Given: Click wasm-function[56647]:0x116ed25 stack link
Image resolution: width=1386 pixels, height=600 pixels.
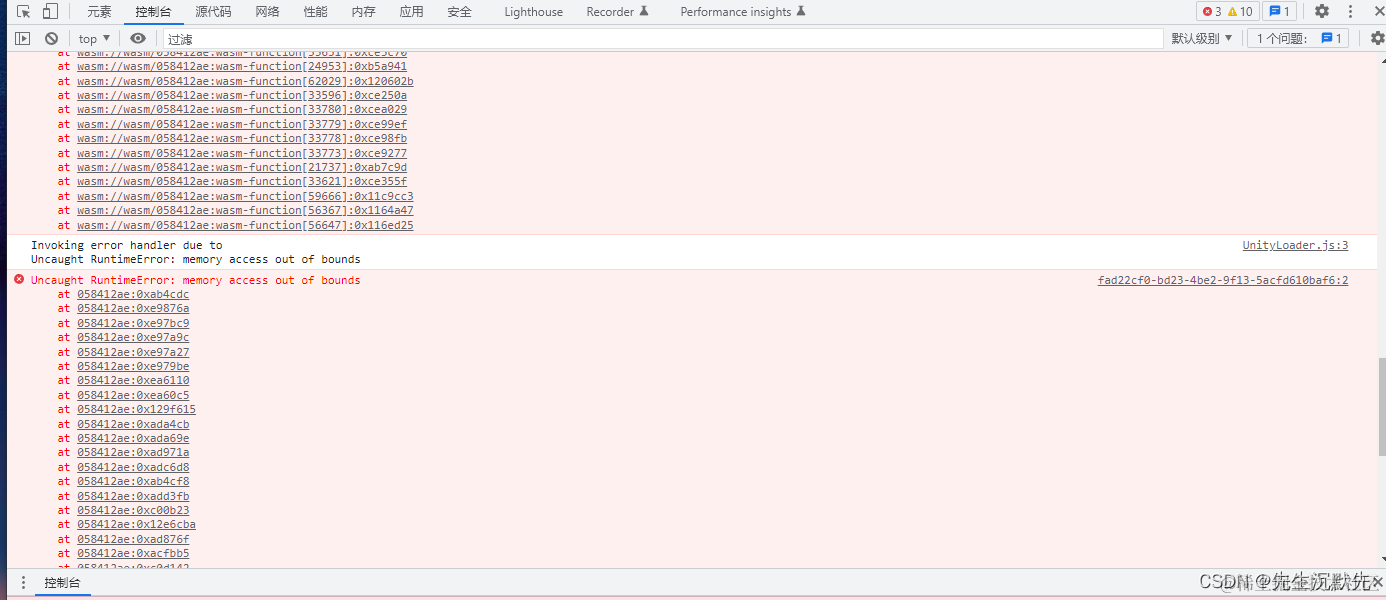Looking at the screenshot, I should point(245,226).
